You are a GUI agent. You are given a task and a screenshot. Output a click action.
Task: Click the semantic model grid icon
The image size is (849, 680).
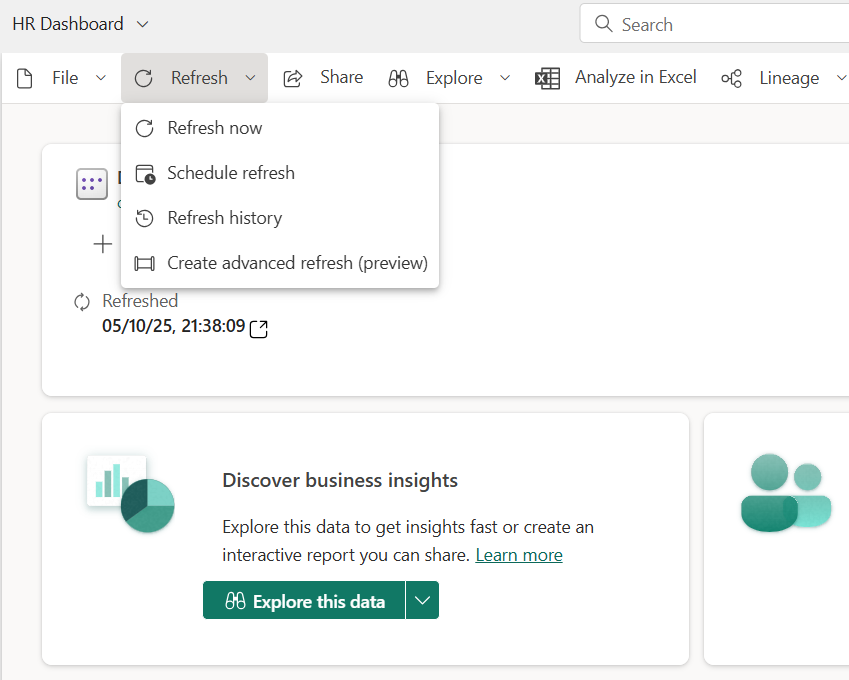pos(92,184)
